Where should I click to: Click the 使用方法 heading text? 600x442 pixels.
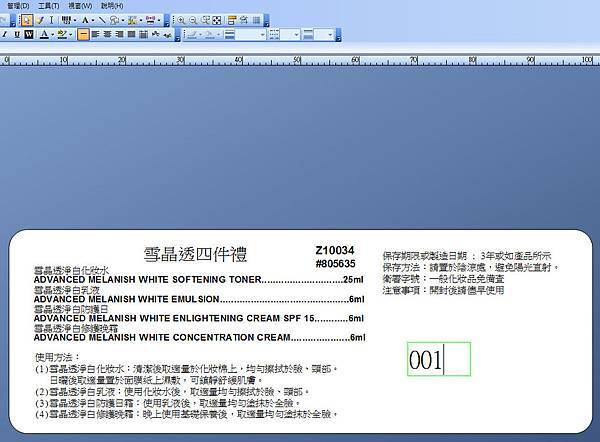pos(57,357)
